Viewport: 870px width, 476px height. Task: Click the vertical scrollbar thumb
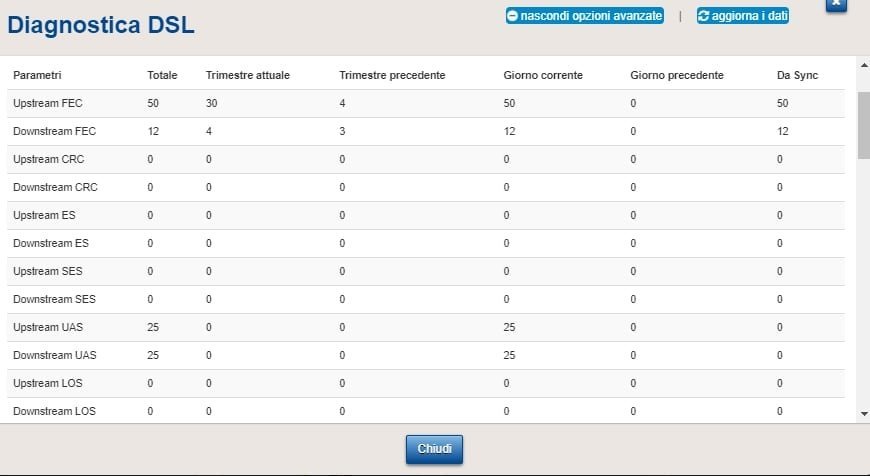coord(864,125)
